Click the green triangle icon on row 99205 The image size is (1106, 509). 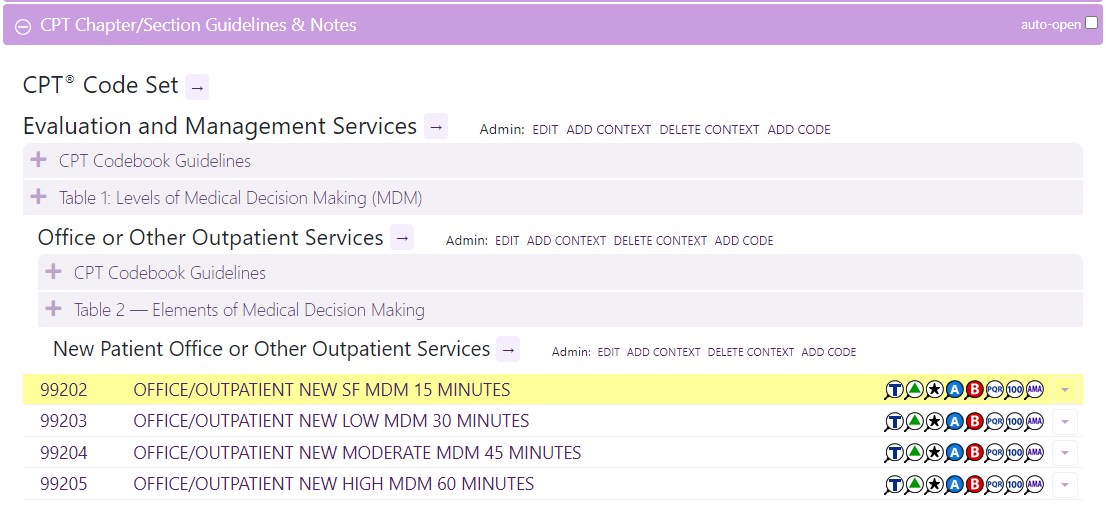(x=914, y=484)
